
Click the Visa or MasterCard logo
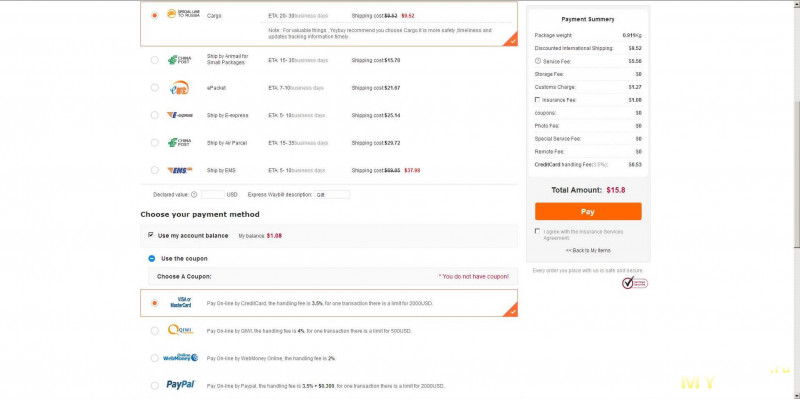coord(181,303)
